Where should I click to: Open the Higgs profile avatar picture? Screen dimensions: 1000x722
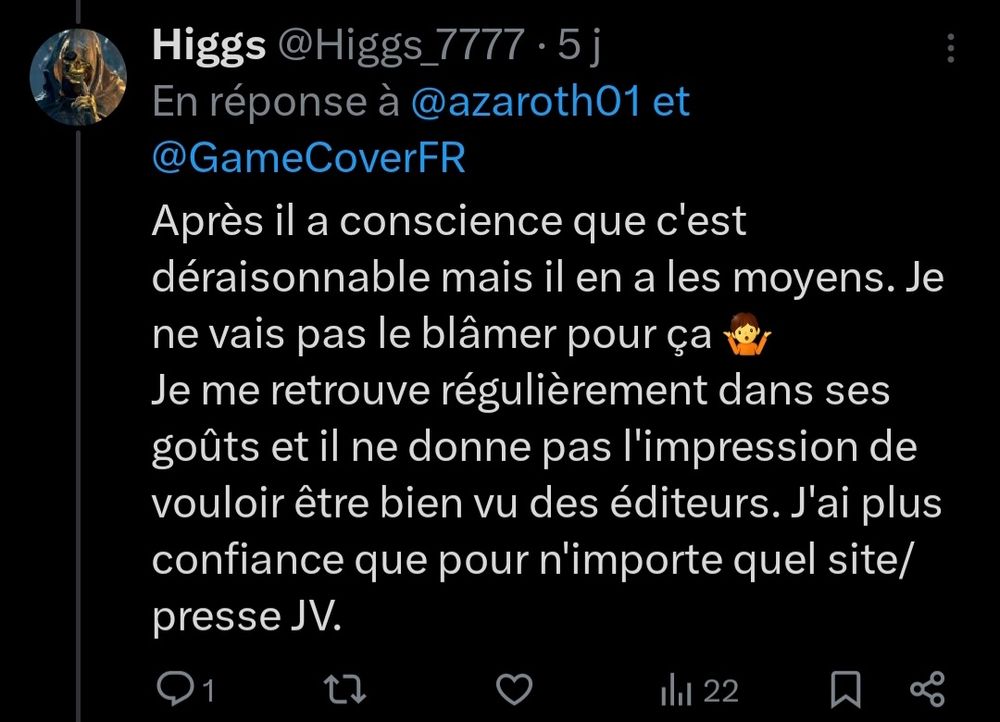pyautogui.click(x=78, y=76)
